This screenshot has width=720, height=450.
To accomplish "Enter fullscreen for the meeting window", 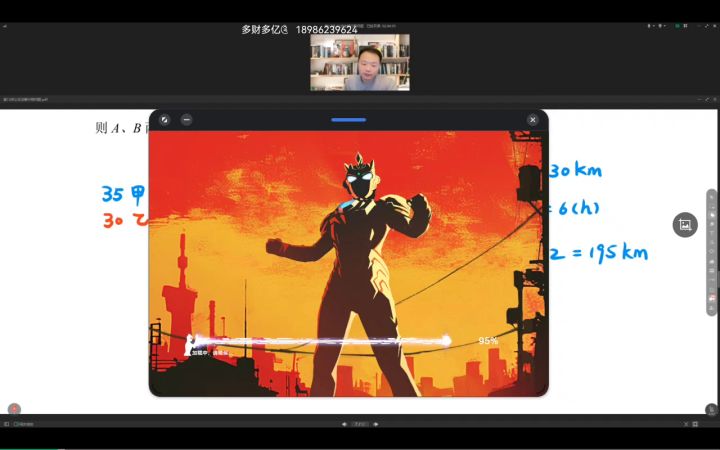I will point(706,26).
